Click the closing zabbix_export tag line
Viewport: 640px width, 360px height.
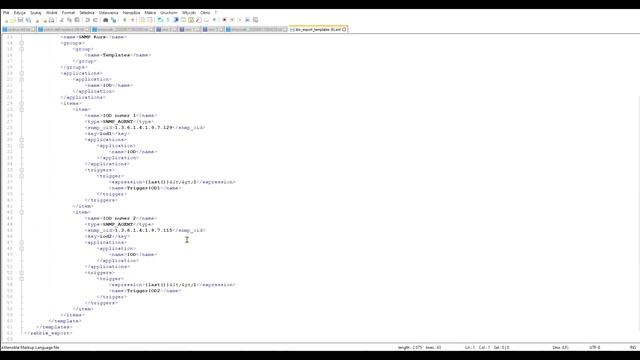tap(48, 333)
